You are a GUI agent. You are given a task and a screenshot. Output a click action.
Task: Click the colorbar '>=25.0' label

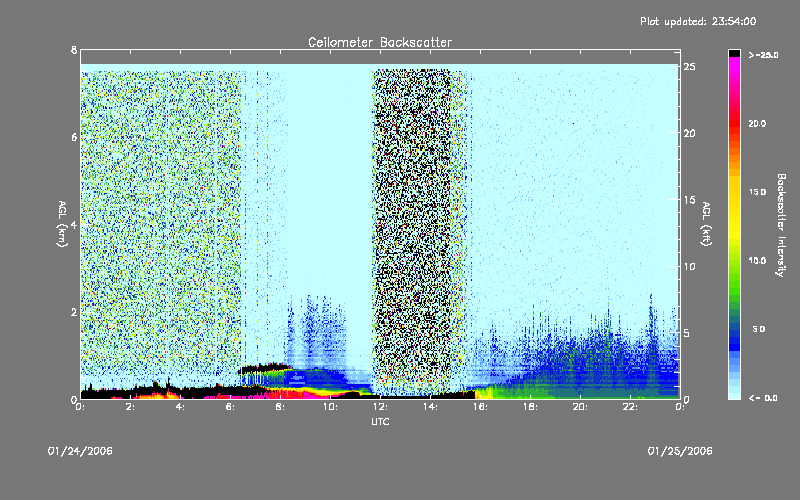763,55
